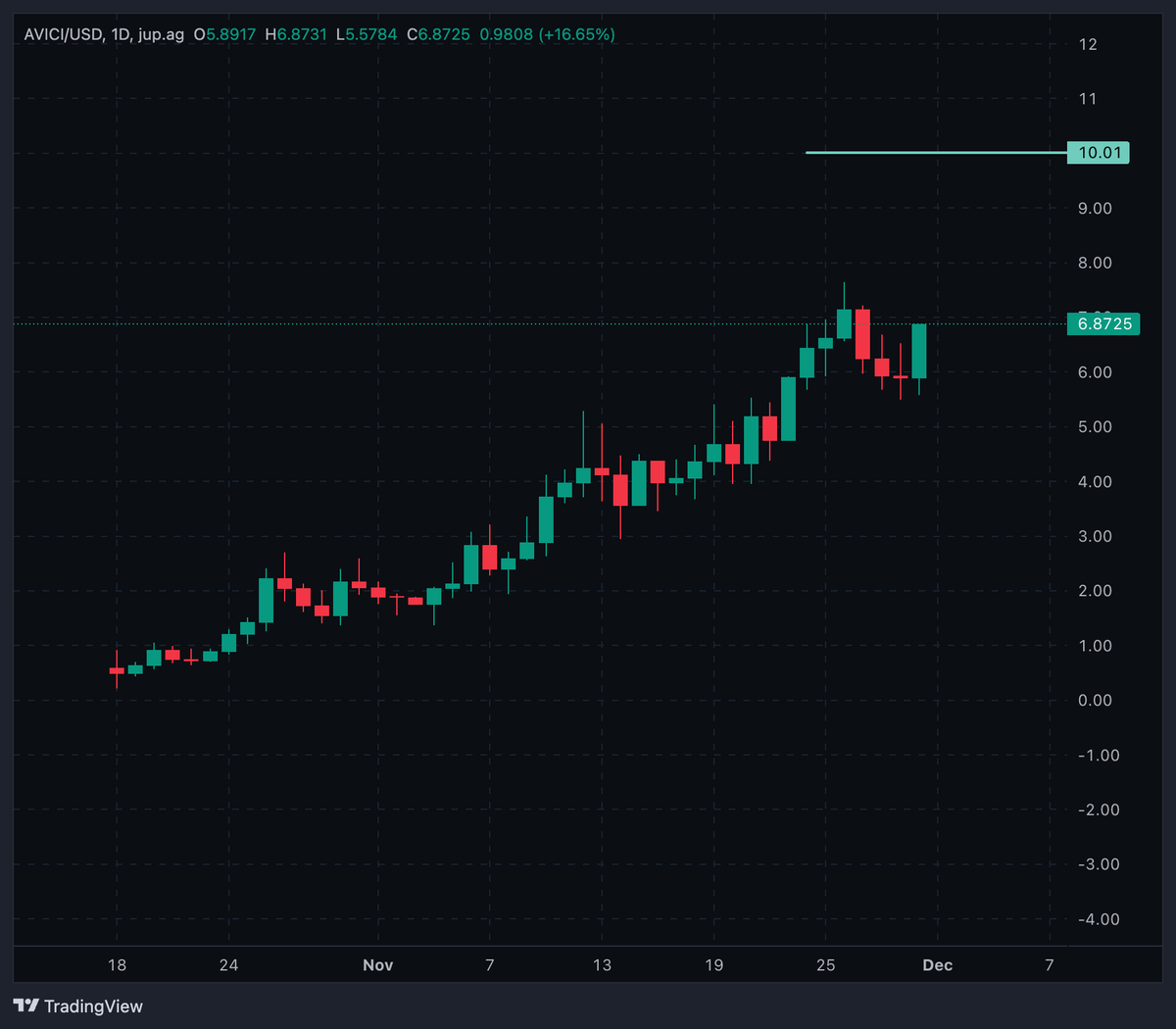Image resolution: width=1176 pixels, height=1029 pixels.
Task: Select date axis label 13
Action: [602, 965]
